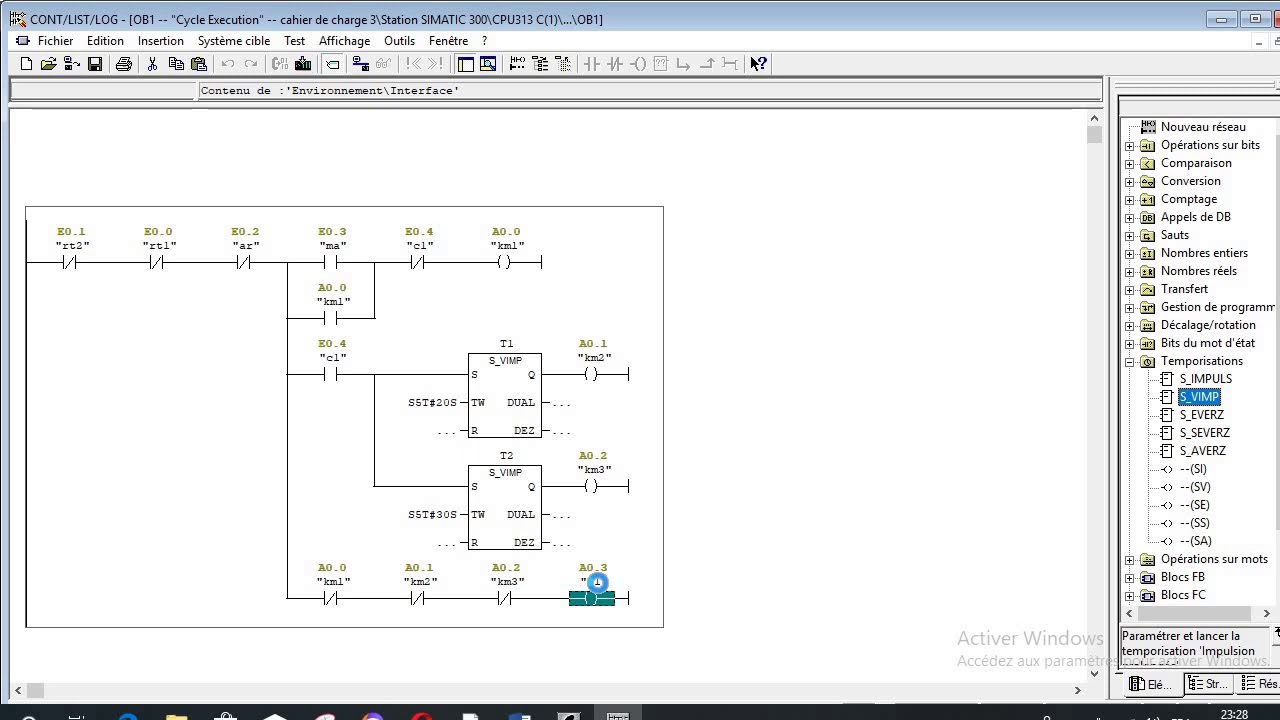Click the system clock showing 23:28
Image resolution: width=1280 pixels, height=720 pixels.
[x=1234, y=714]
